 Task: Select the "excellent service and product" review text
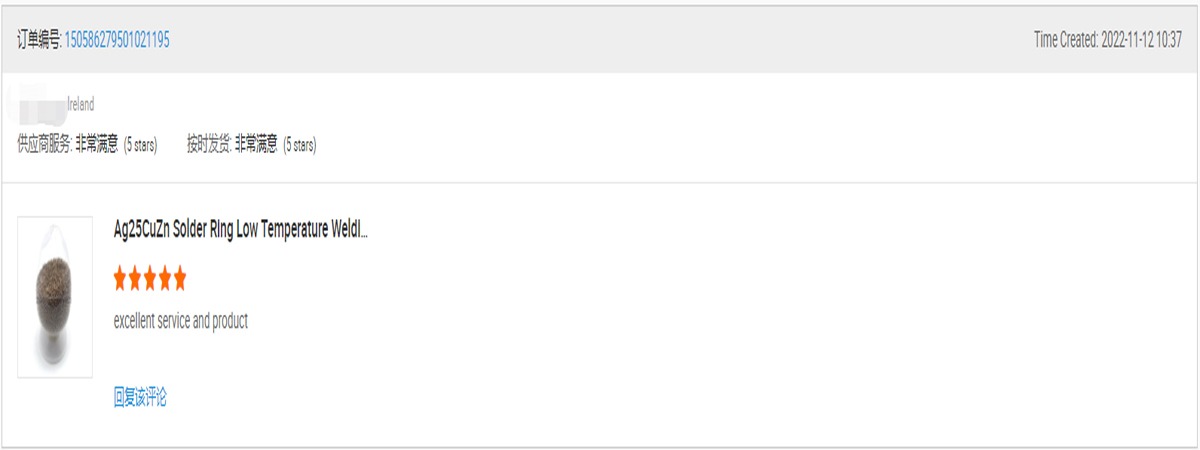181,321
